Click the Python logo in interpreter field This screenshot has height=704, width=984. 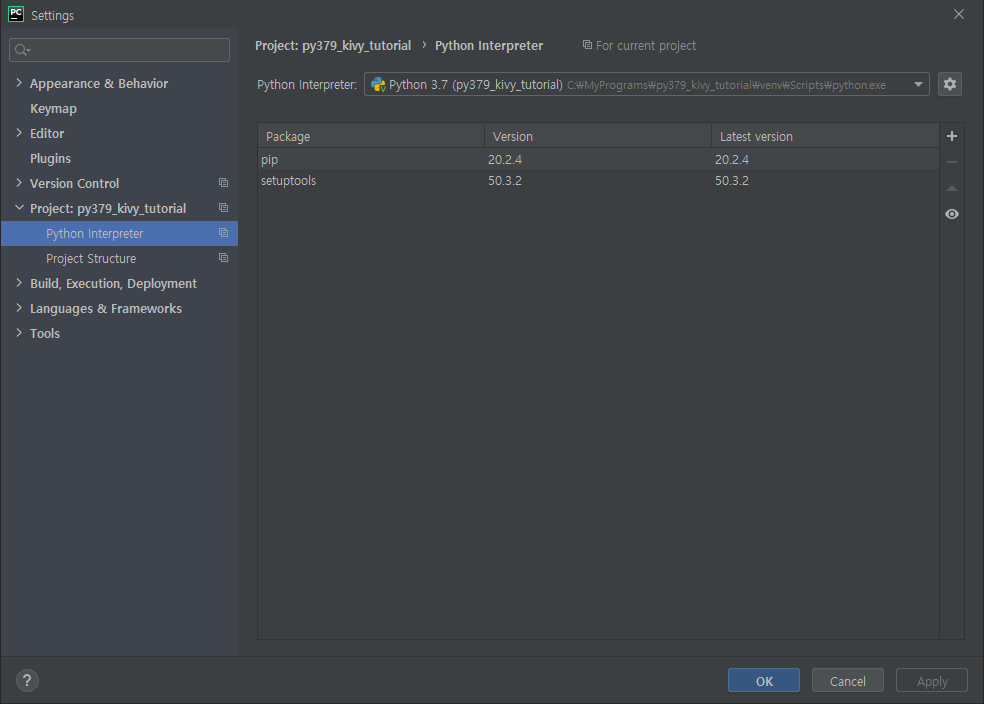coord(378,85)
